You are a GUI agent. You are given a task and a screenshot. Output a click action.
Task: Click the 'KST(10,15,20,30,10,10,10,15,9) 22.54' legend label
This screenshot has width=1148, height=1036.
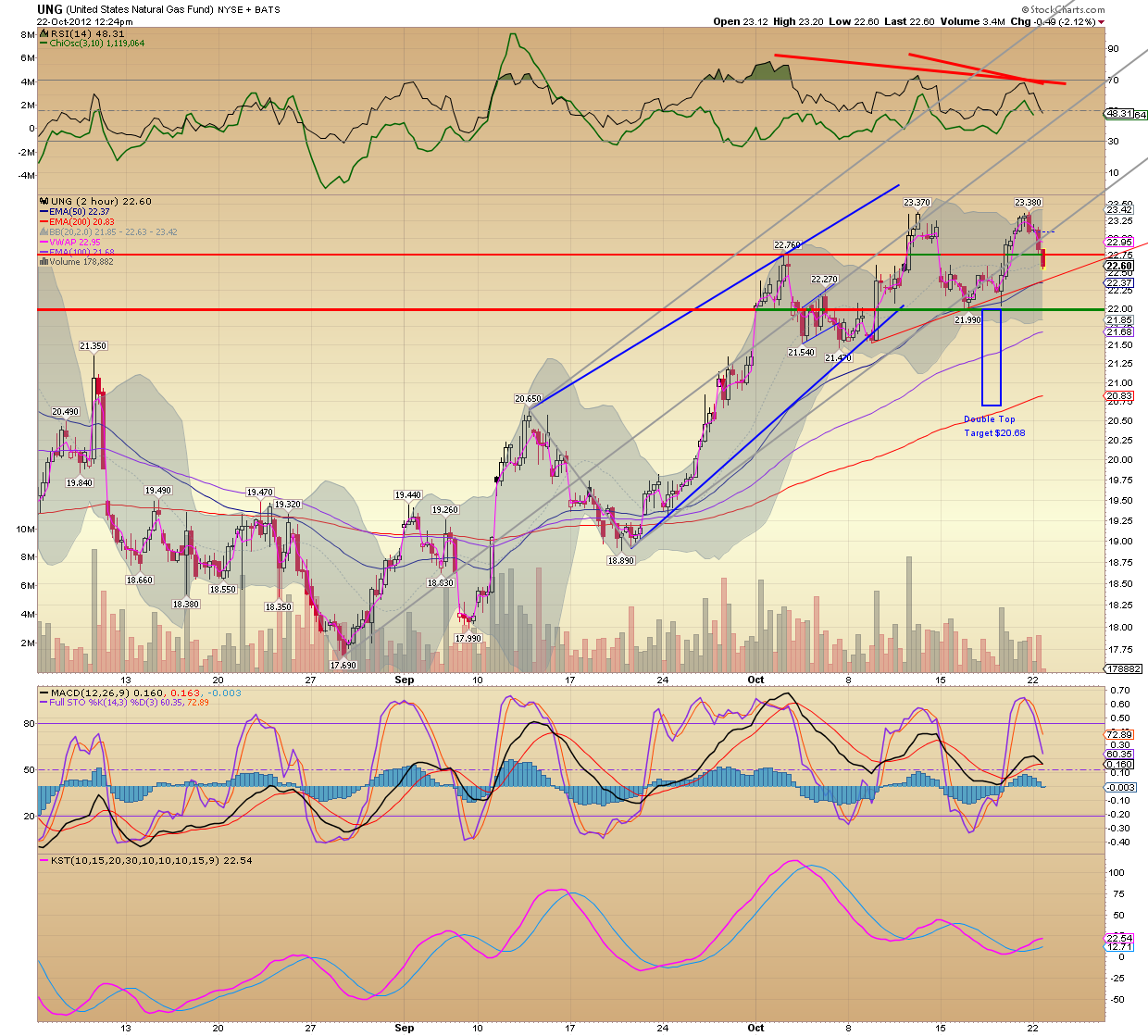pyautogui.click(x=151, y=861)
